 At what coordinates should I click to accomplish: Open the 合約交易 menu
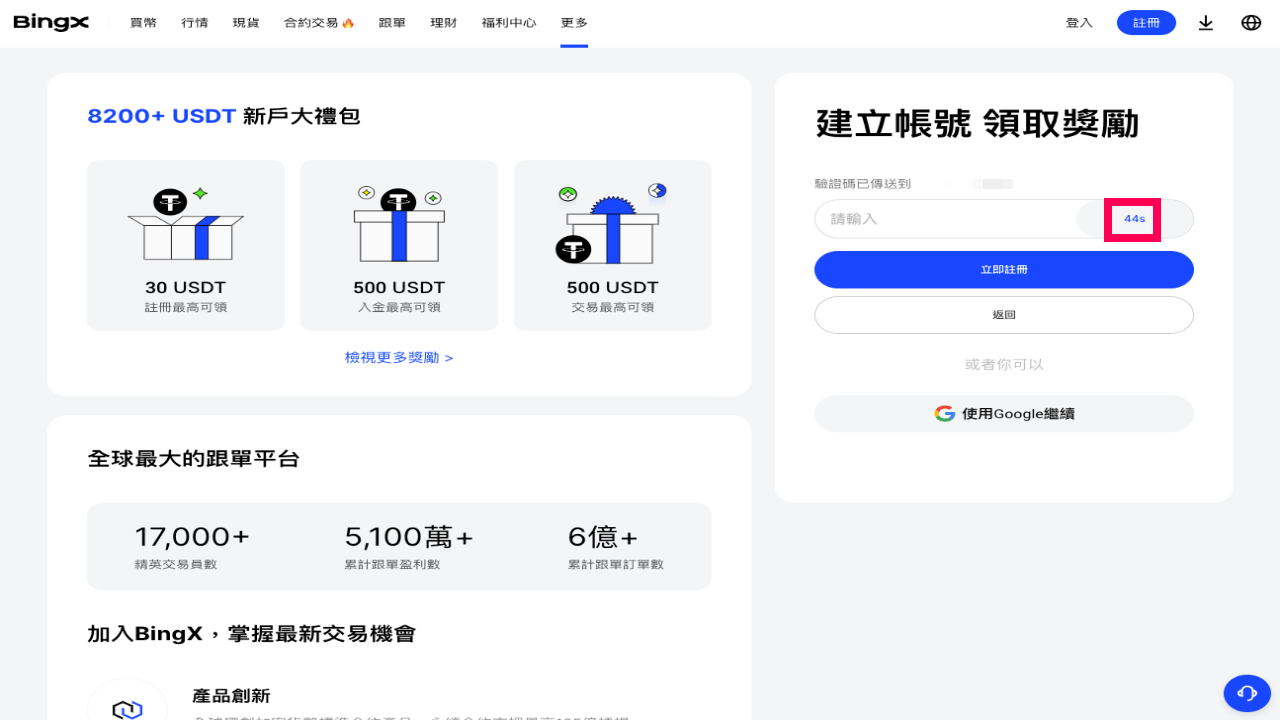319,23
